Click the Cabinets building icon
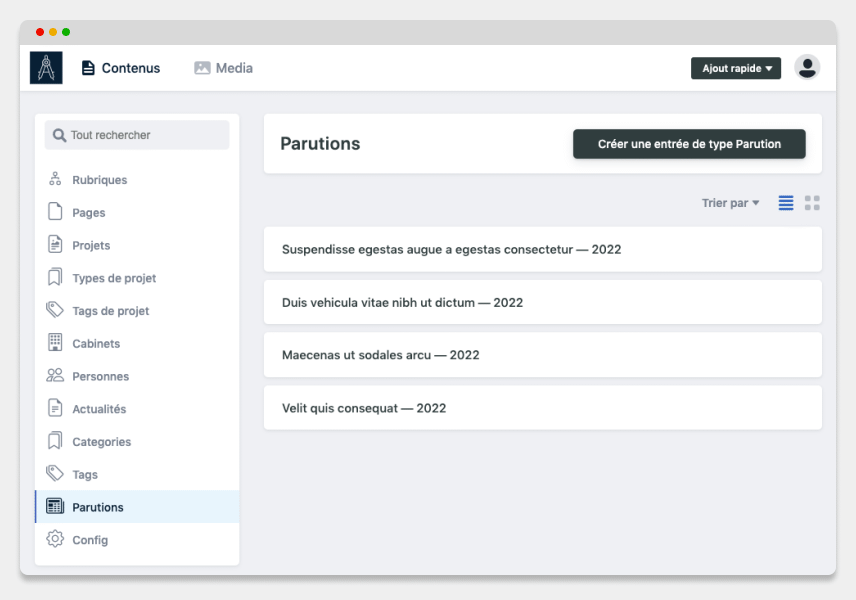The height and width of the screenshot is (600, 856). 55,342
